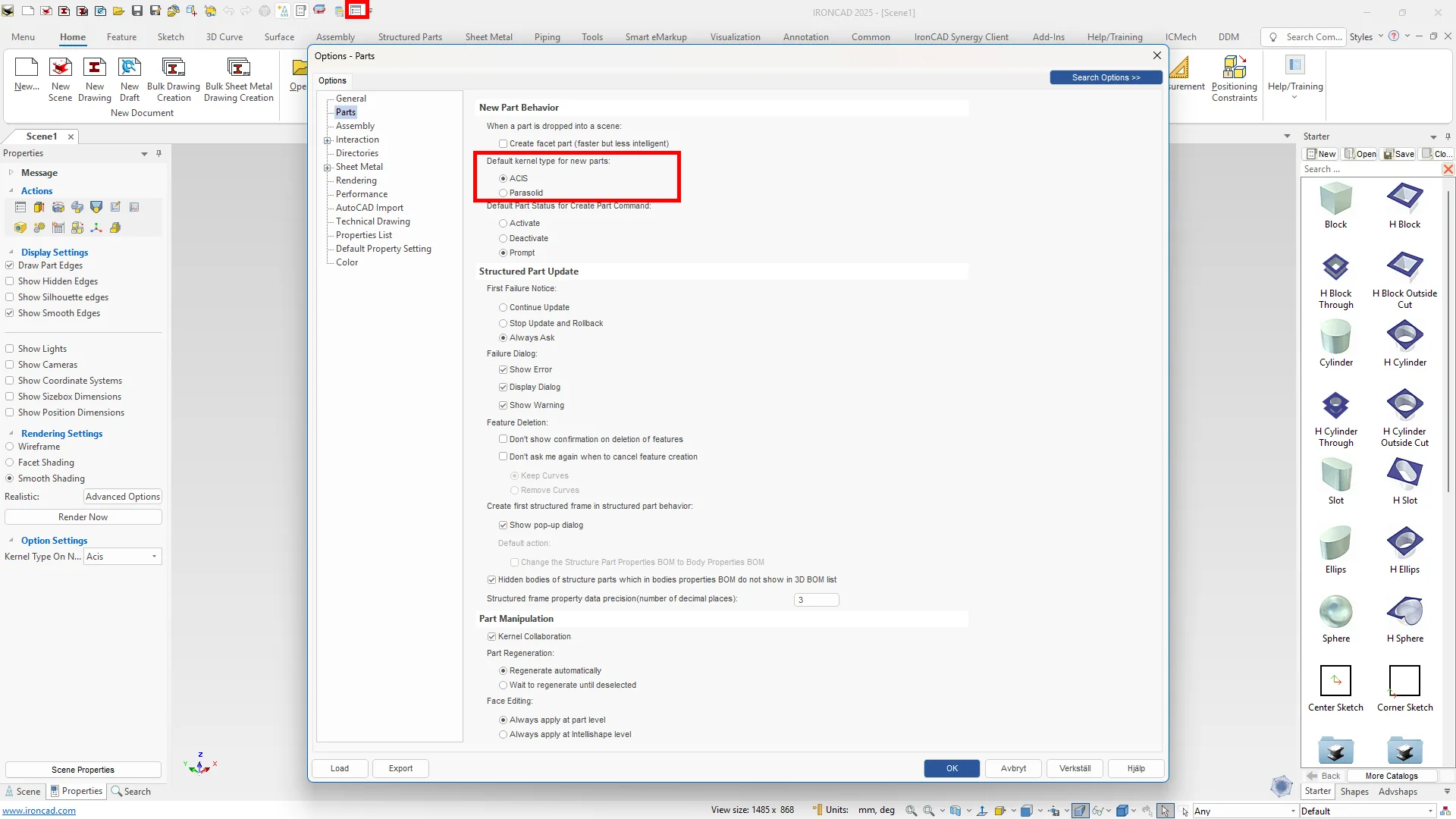Image resolution: width=1456 pixels, height=819 pixels.
Task: Open Bulk Sheet Metal Drawing Creation
Action: coord(239,79)
